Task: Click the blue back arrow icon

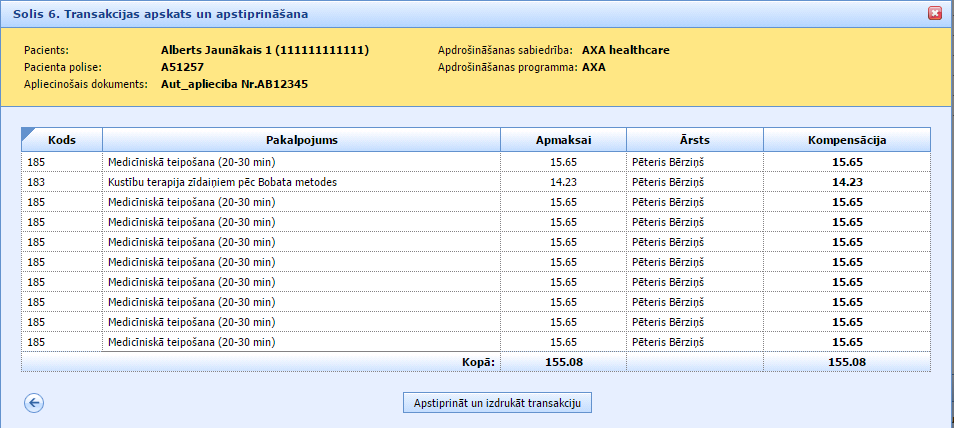Action: (x=34, y=403)
